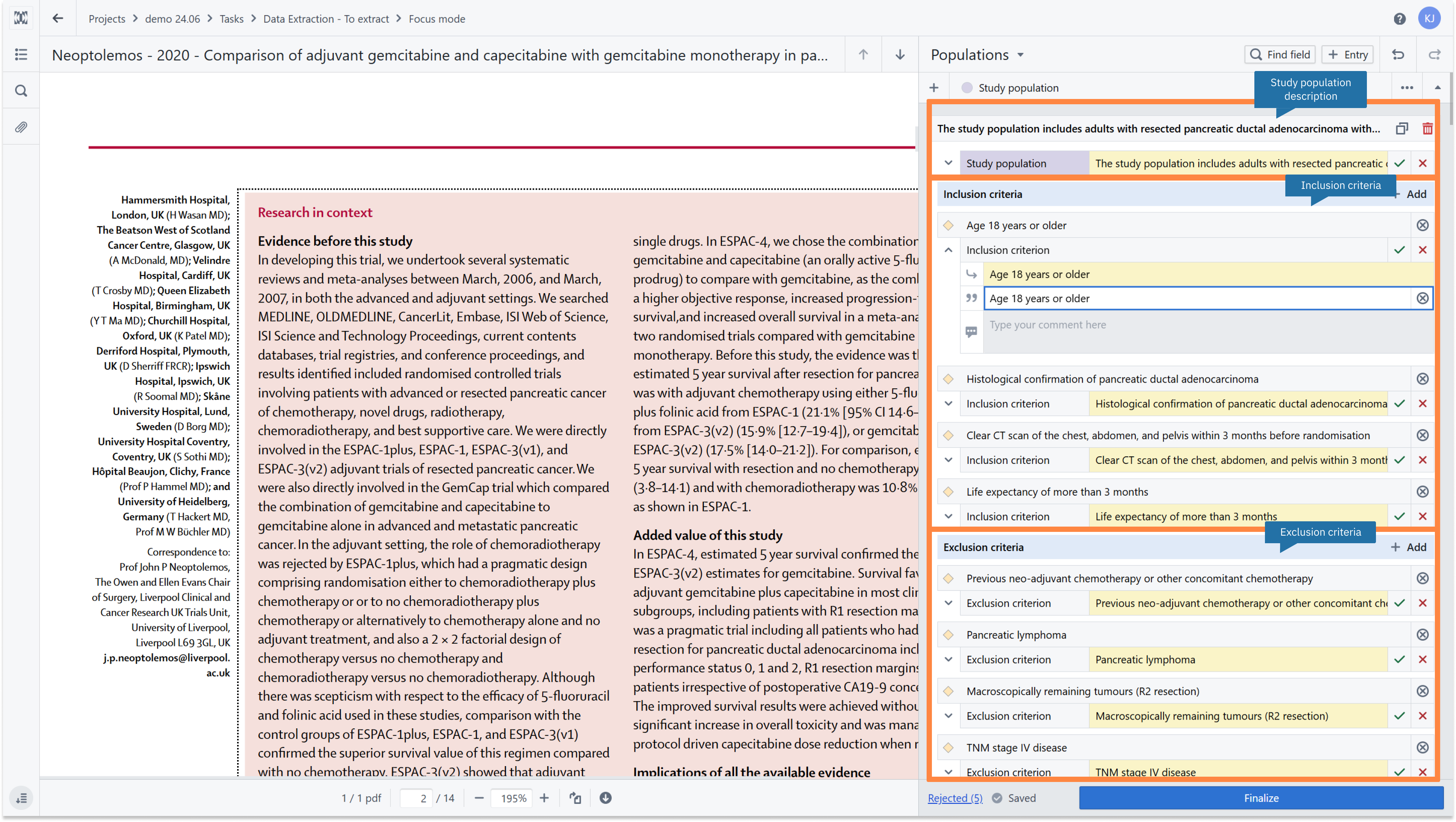Click the page number input field

point(416,798)
